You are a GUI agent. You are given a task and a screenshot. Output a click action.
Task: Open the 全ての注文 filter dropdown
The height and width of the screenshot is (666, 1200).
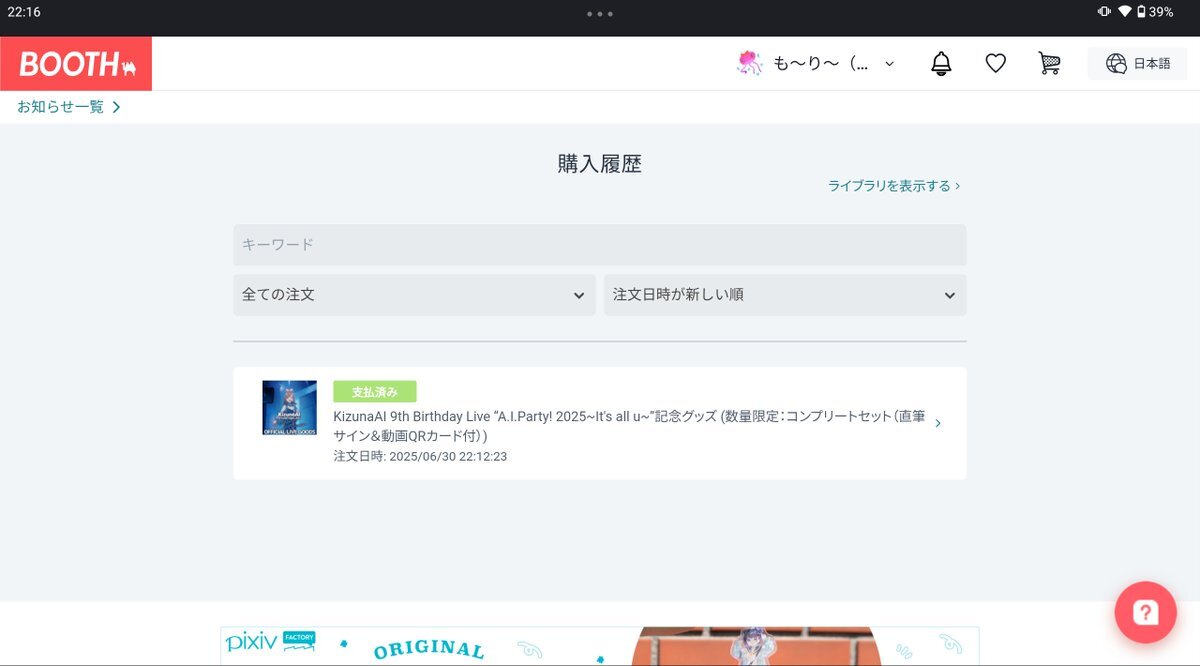414,295
